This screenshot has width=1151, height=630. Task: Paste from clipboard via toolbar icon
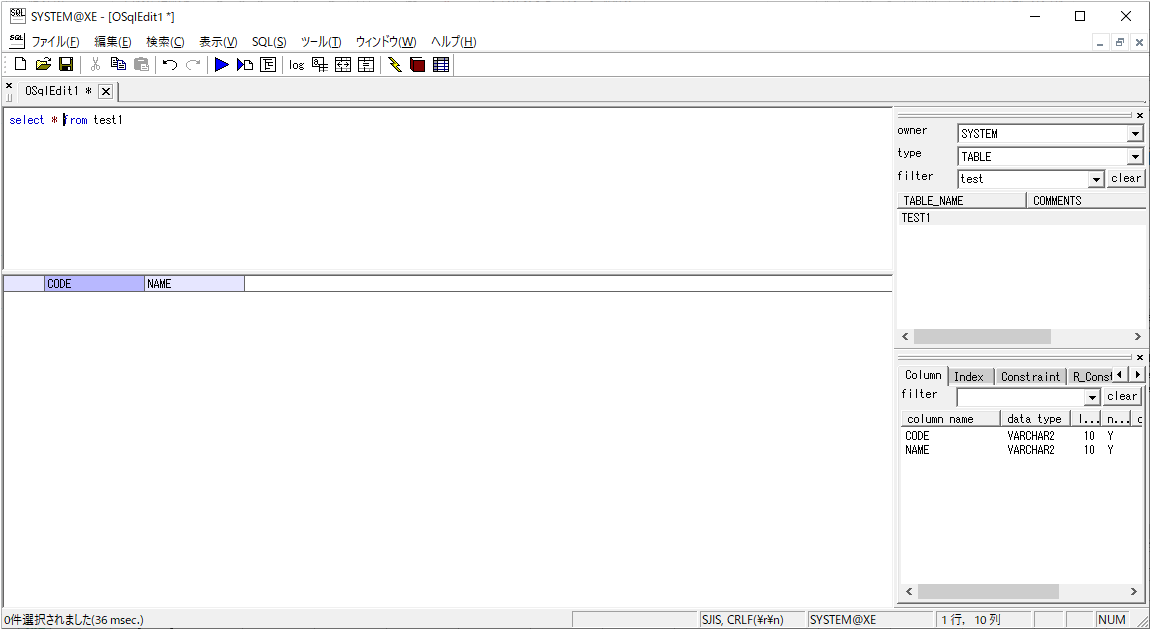(141, 65)
